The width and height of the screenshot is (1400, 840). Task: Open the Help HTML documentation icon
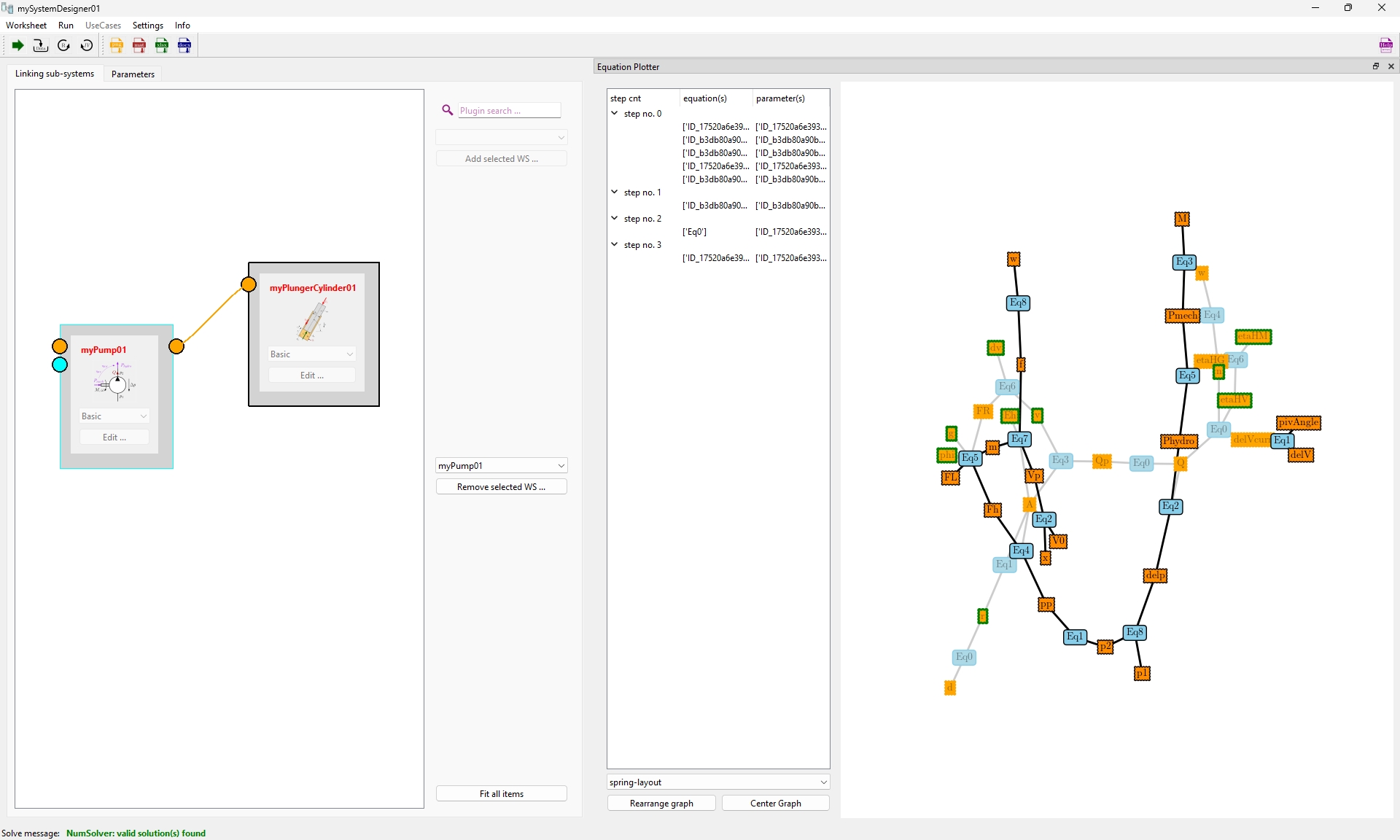[1385, 45]
